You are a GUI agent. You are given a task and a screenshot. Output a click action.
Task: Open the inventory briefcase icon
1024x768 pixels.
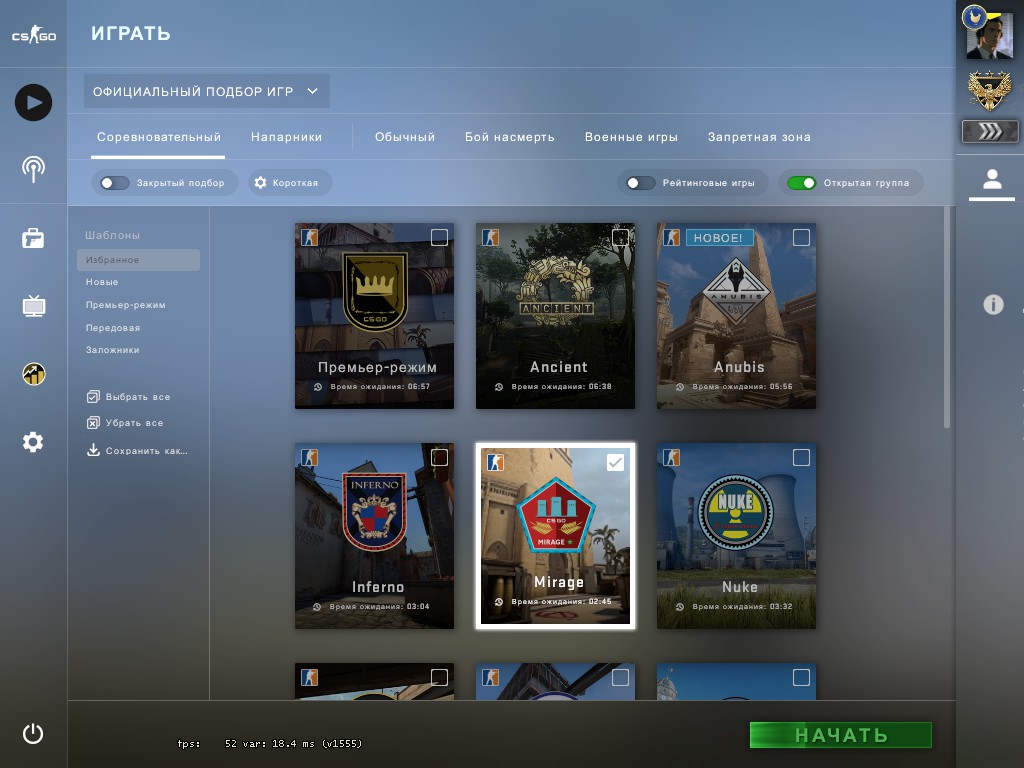click(x=33, y=238)
